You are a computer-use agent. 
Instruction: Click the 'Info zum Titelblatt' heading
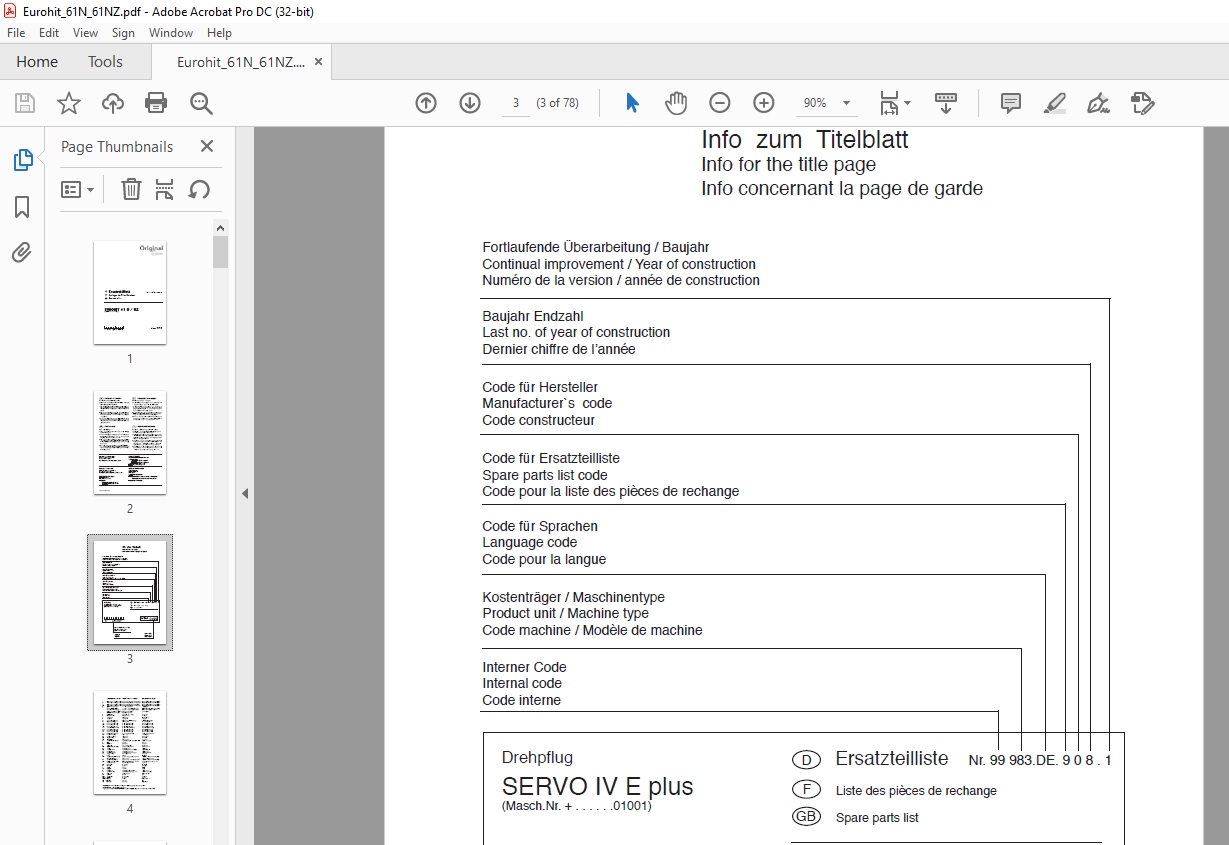[805, 140]
